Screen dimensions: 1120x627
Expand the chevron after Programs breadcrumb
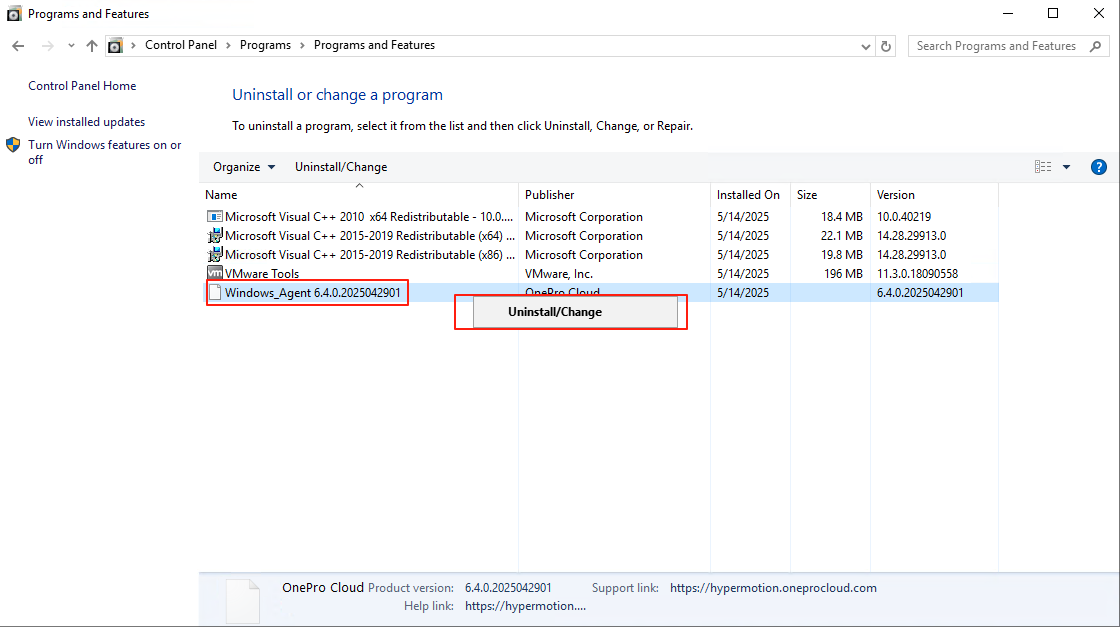click(302, 46)
